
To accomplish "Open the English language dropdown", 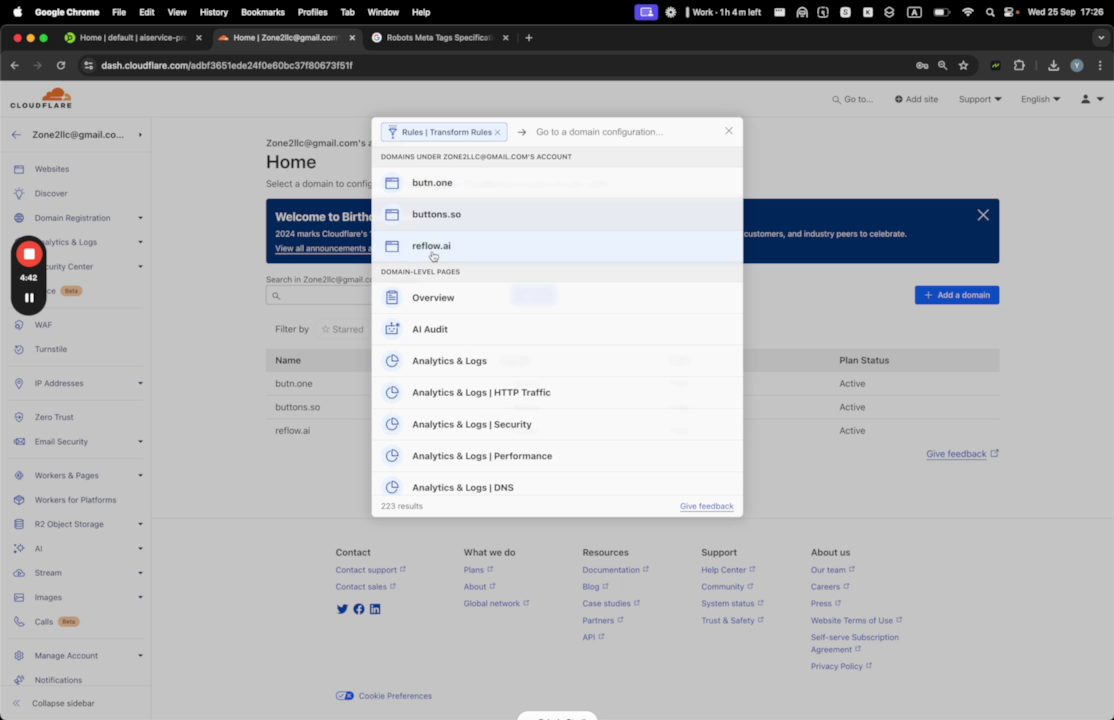I will coord(1040,100).
